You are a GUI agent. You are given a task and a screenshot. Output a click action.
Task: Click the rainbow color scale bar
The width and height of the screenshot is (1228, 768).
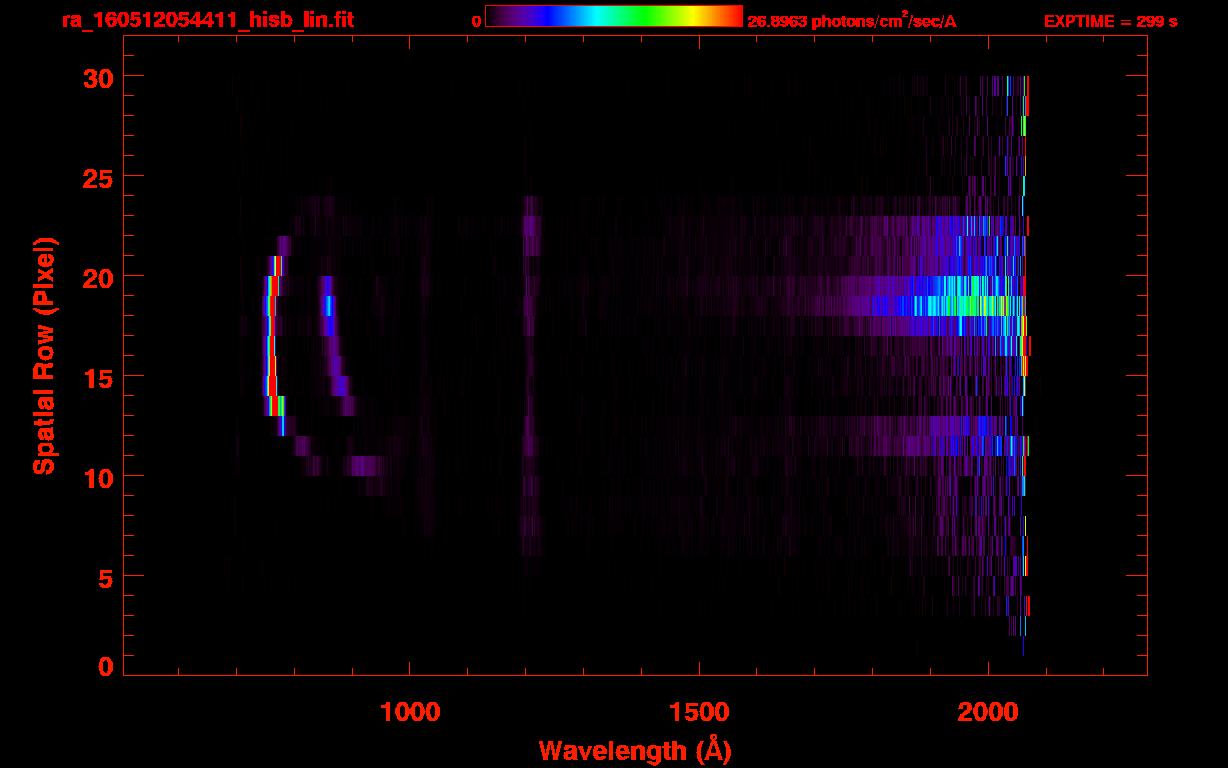tap(614, 16)
